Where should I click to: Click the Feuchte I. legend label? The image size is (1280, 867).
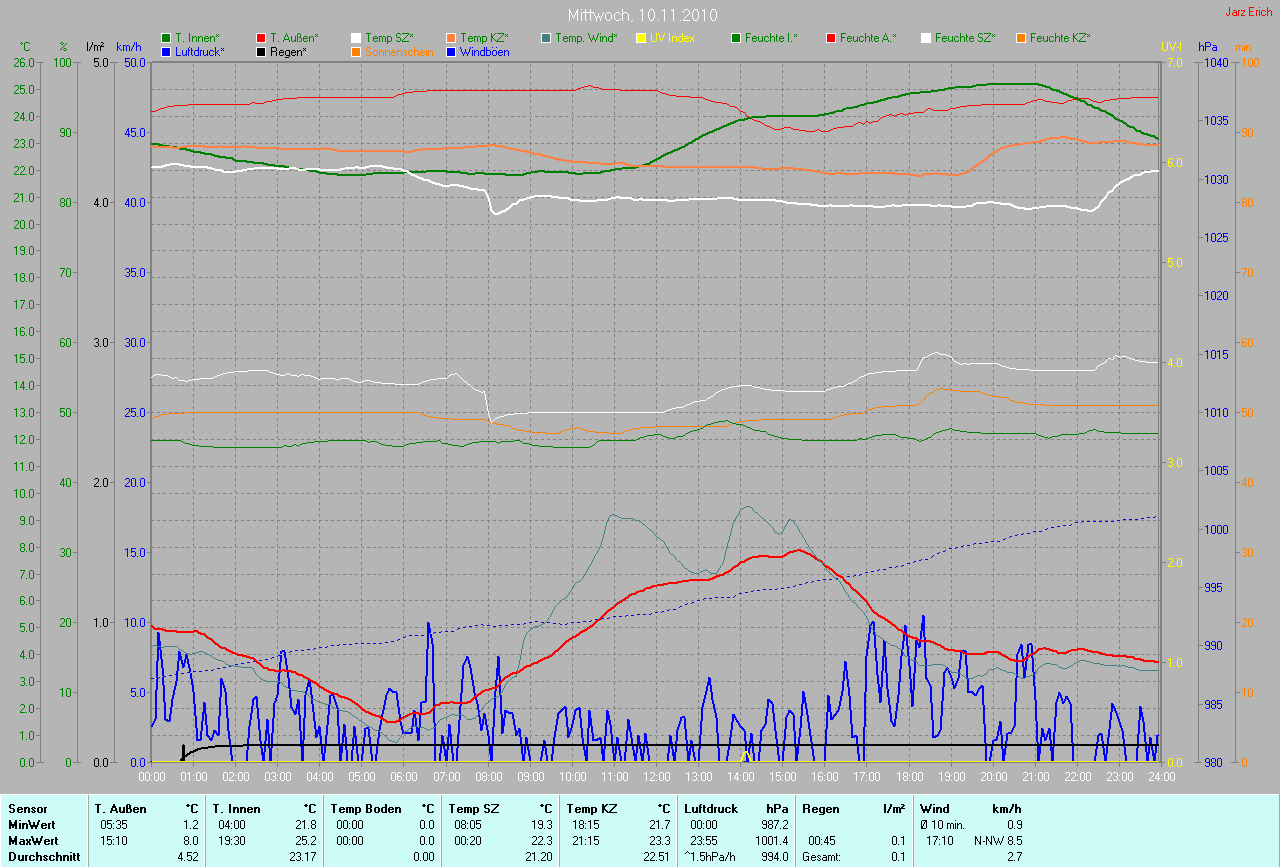tap(771, 38)
